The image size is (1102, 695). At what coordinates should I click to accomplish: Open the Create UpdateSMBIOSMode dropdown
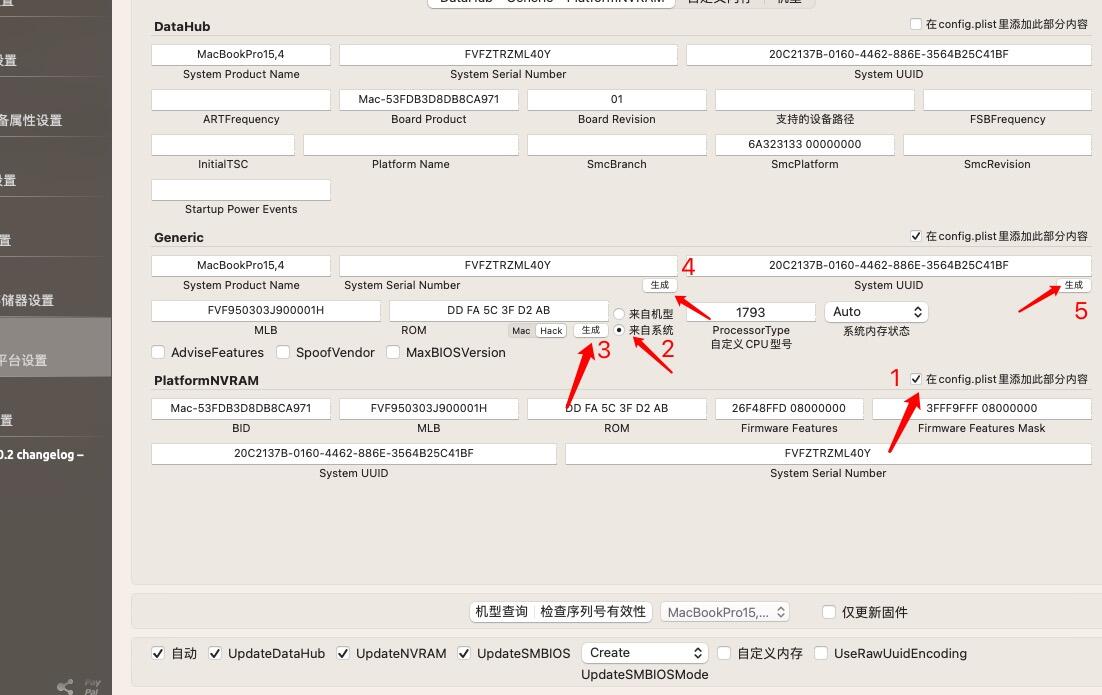click(645, 653)
